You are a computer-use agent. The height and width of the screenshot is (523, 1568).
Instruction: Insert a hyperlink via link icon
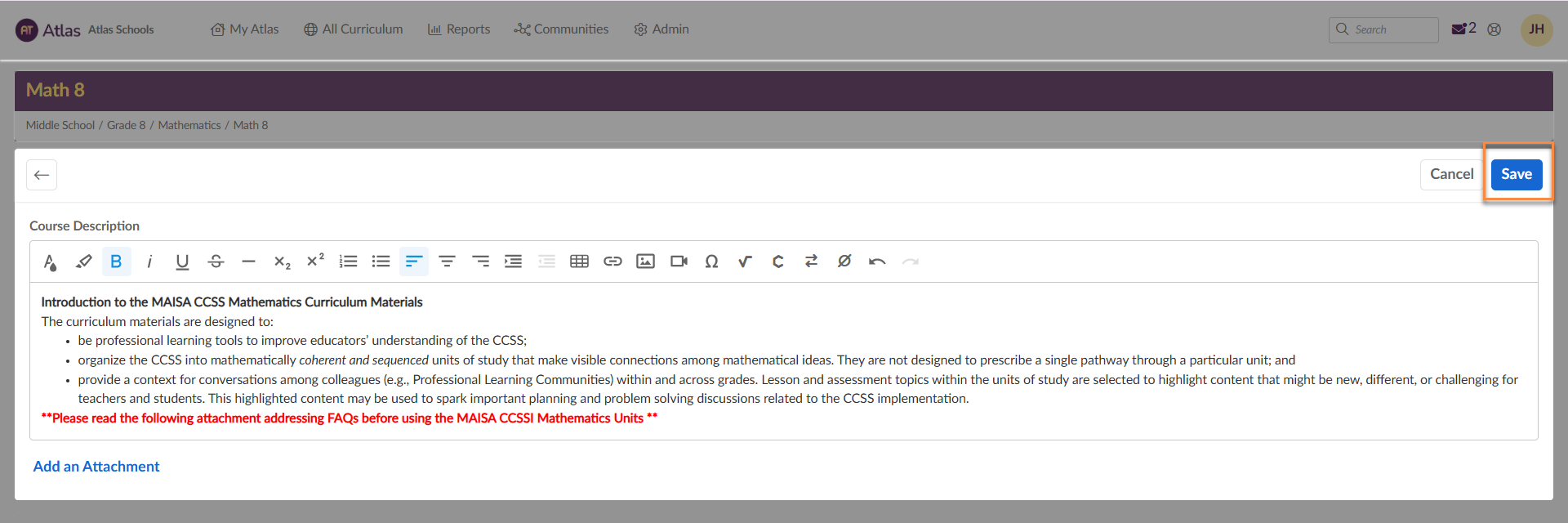click(x=612, y=261)
